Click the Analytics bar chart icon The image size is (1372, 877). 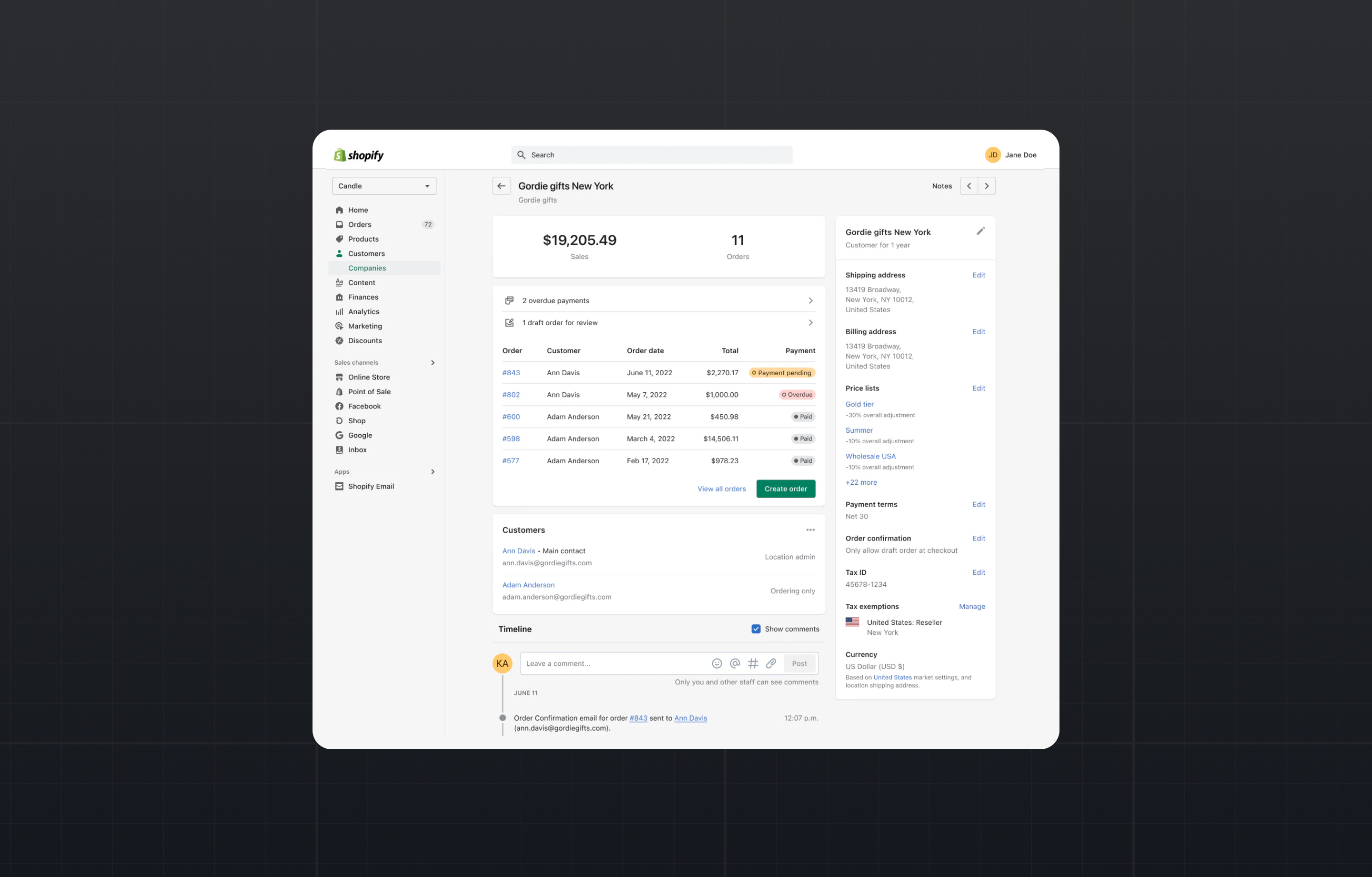tap(339, 312)
